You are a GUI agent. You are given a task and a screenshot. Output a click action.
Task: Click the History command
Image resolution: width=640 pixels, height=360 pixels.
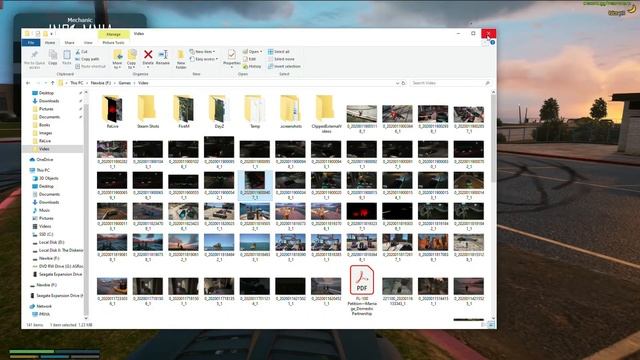coord(252,67)
